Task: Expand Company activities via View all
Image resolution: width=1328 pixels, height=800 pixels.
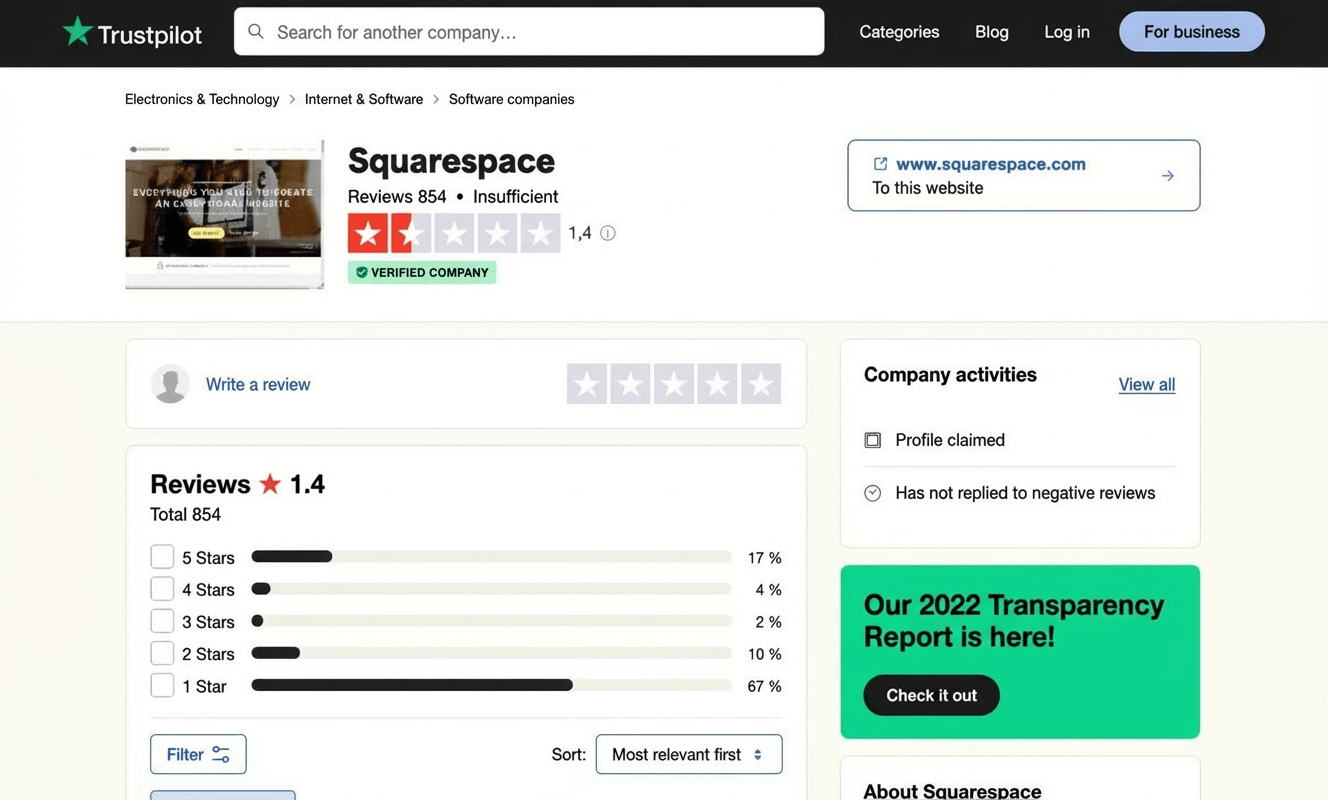Action: click(1146, 384)
